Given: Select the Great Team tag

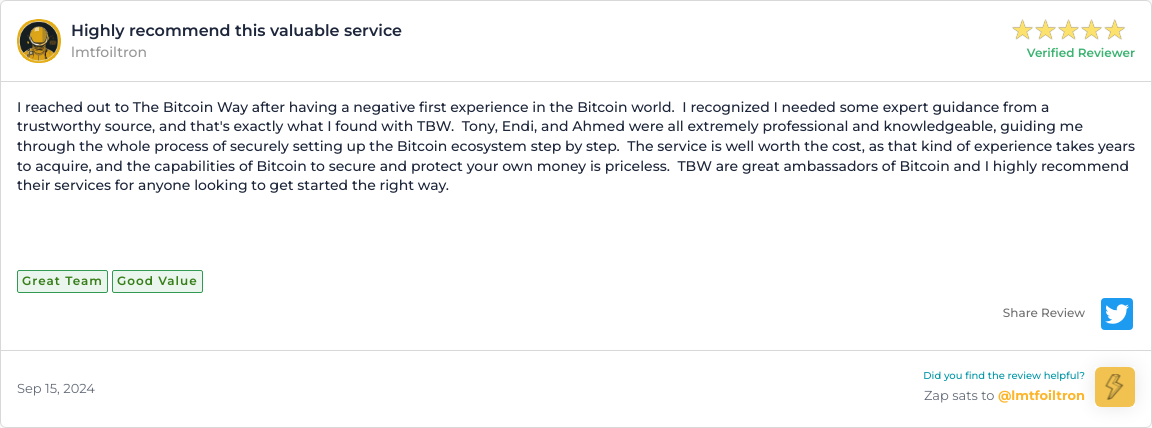Looking at the screenshot, I should 62,281.
